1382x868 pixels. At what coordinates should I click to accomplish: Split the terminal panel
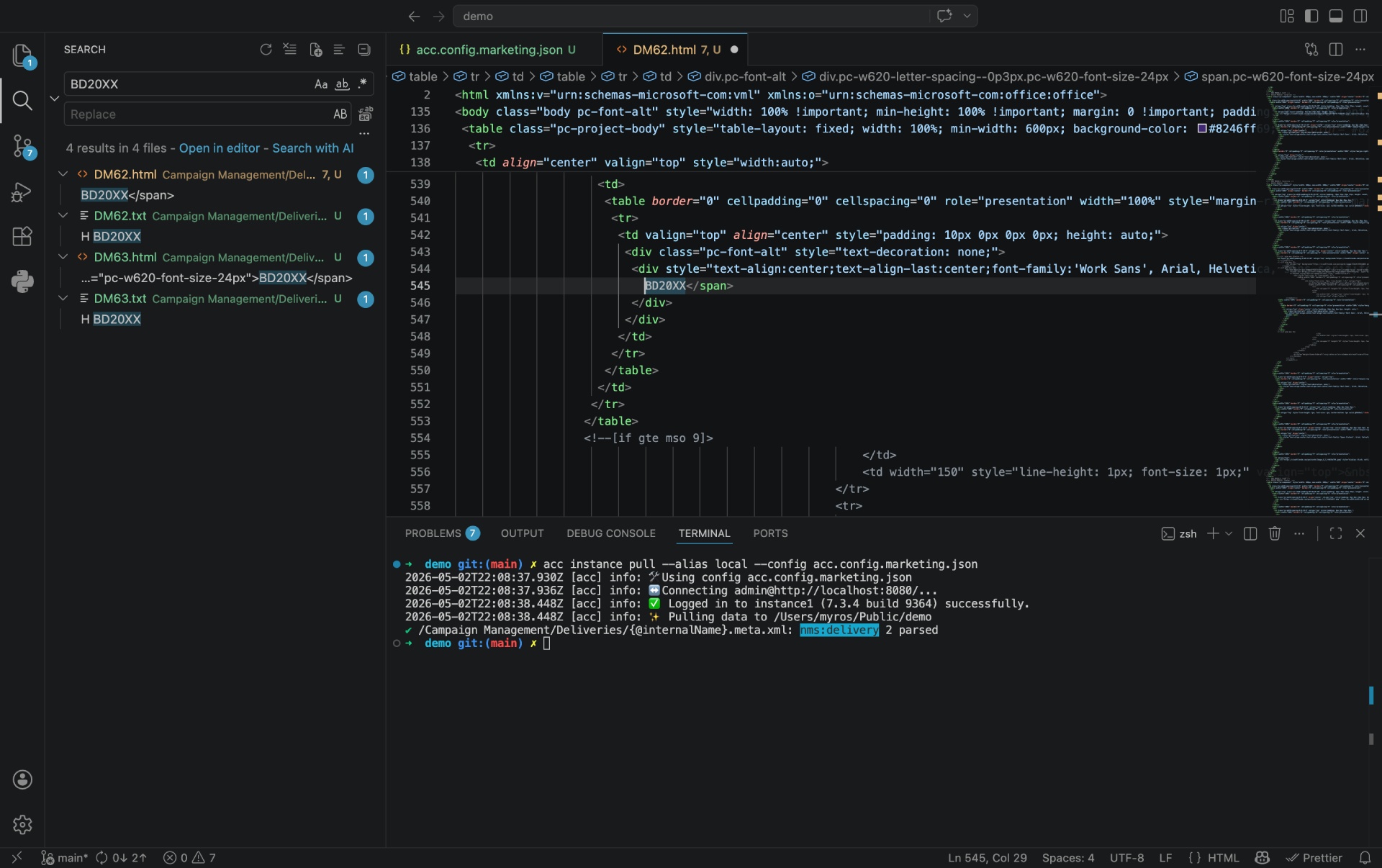click(1250, 533)
